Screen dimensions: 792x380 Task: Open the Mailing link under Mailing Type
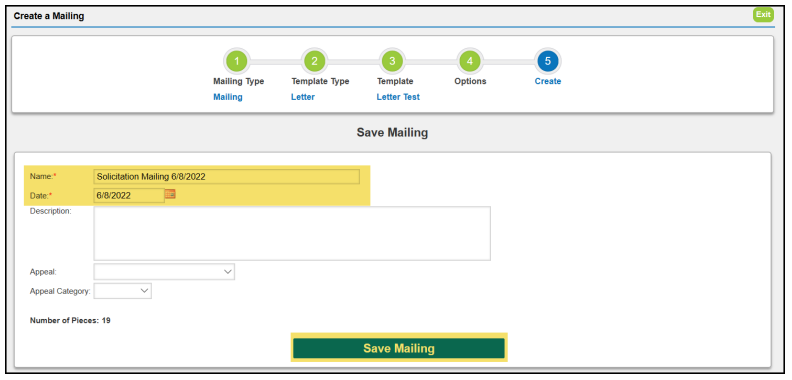tap(228, 97)
